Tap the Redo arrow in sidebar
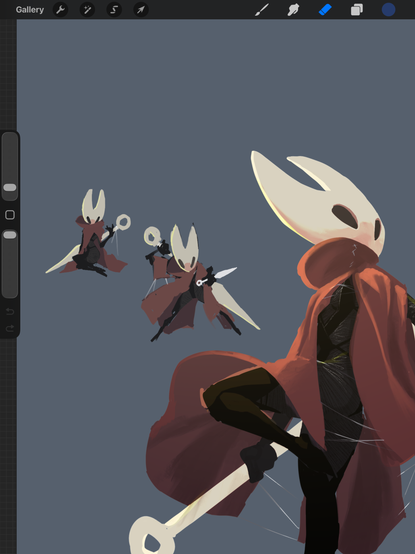 10,328
